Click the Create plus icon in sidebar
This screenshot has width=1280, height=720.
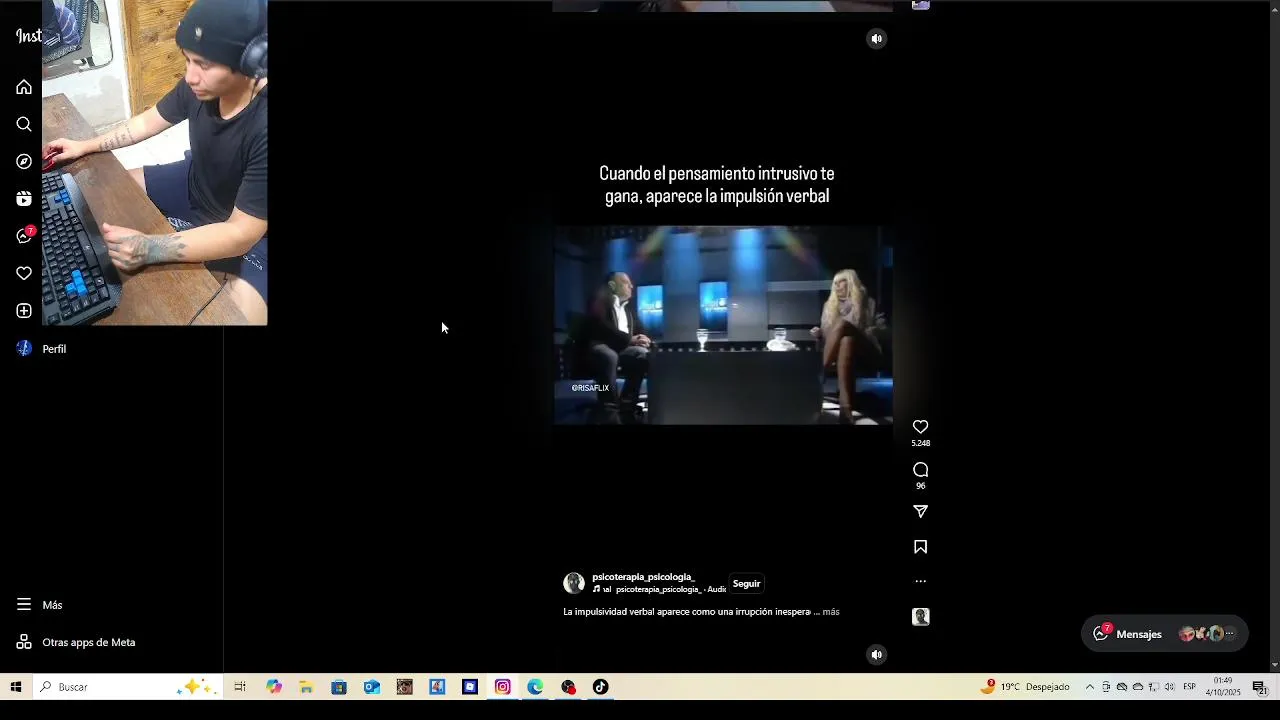[x=24, y=311]
